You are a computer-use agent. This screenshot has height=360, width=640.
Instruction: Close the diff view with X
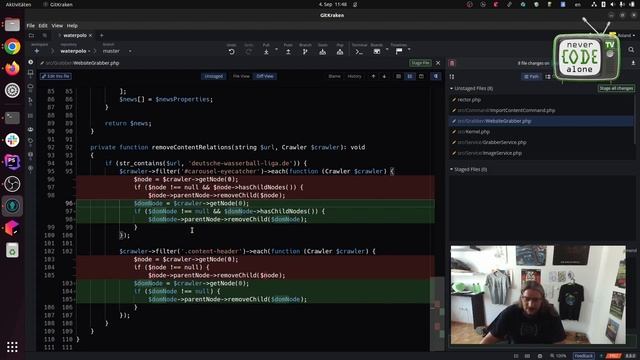(438, 63)
